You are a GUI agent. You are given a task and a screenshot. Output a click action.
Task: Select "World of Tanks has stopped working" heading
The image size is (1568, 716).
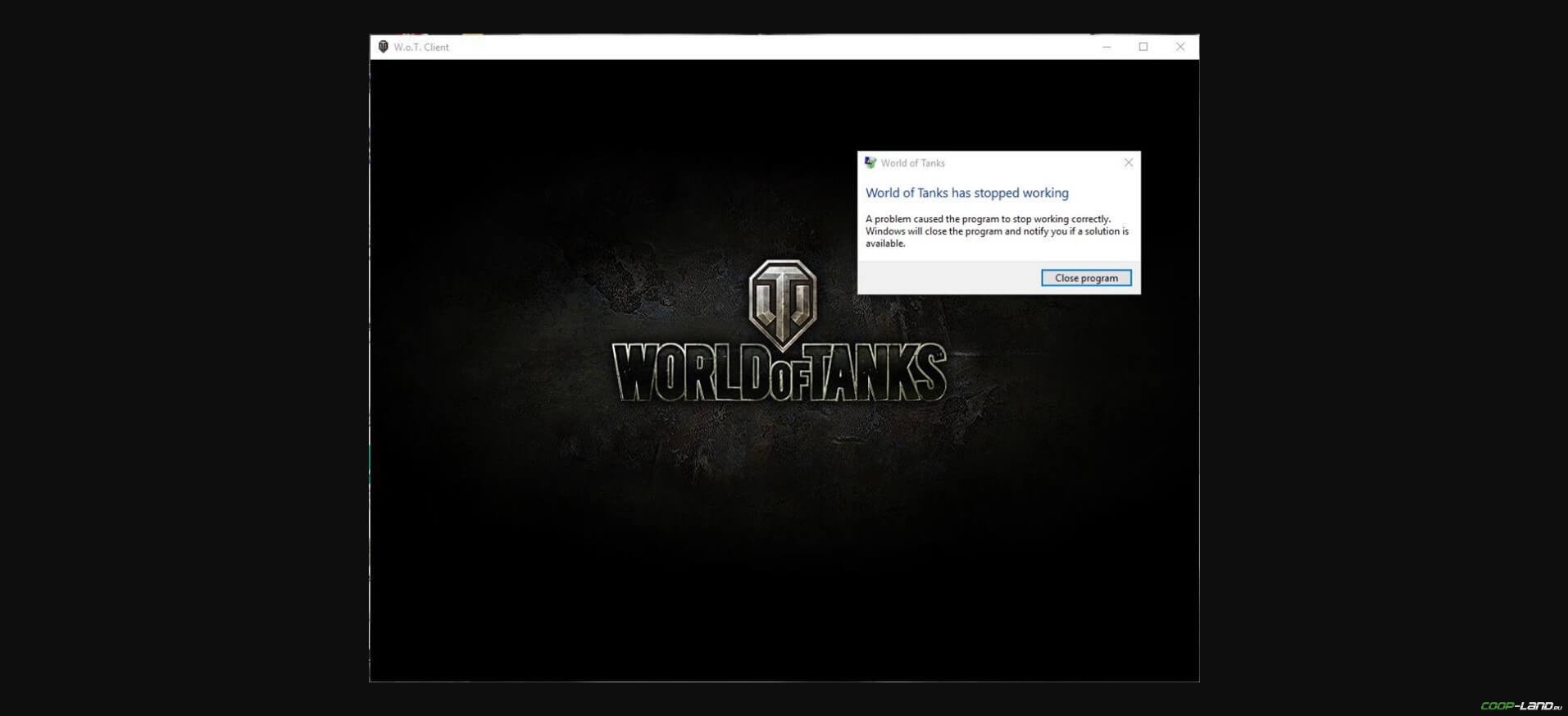click(966, 193)
